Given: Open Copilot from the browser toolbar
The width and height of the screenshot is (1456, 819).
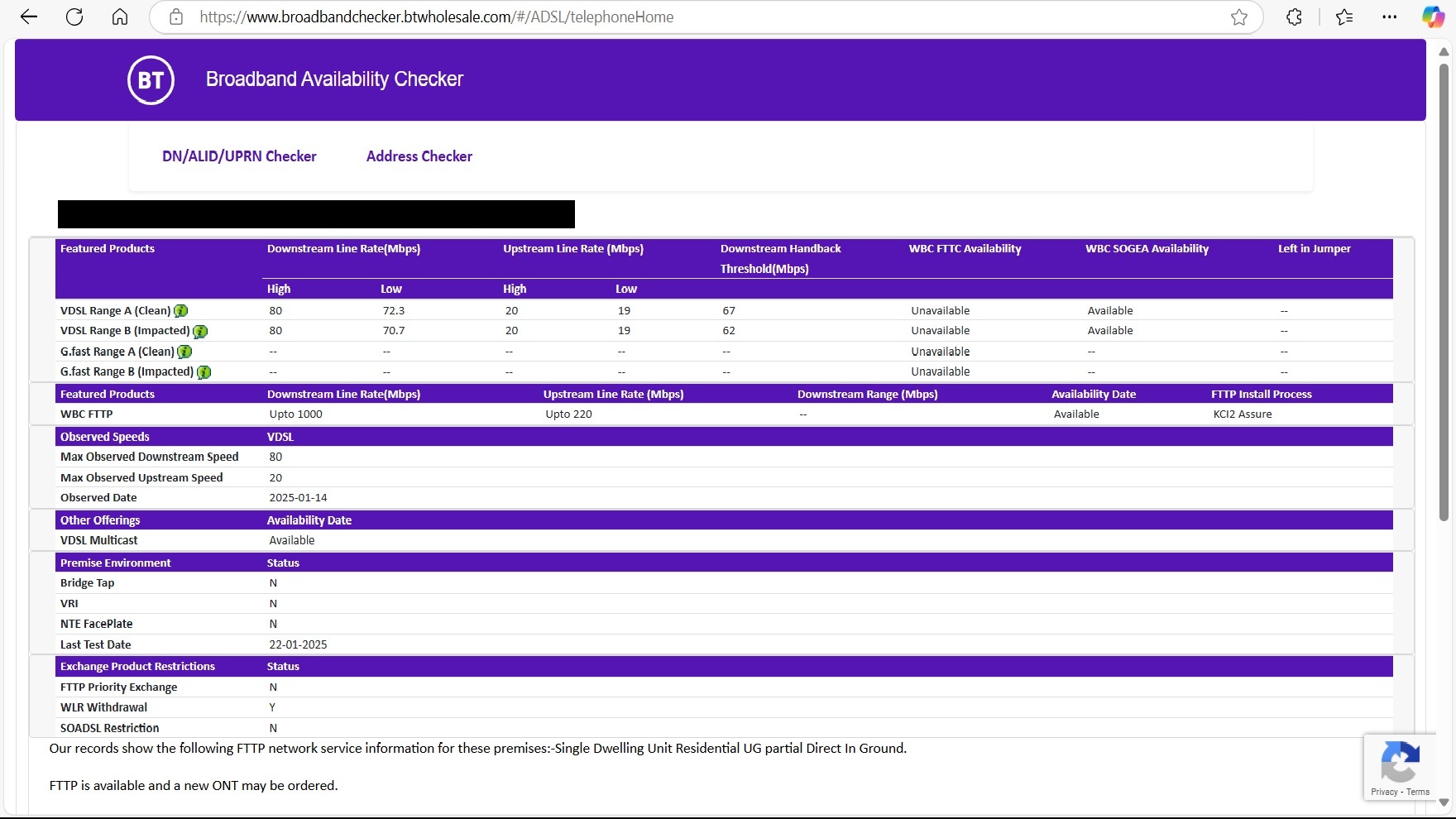Looking at the screenshot, I should click(1434, 17).
